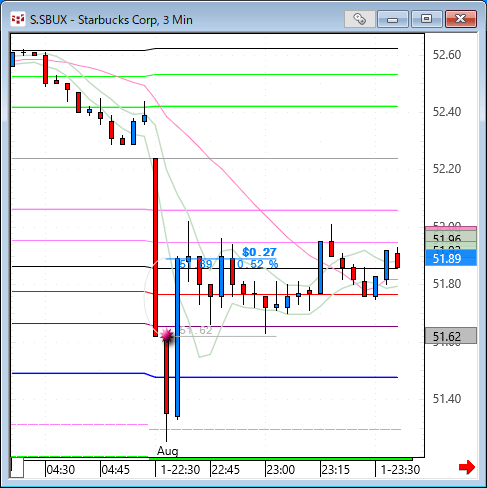The image size is (487, 488).
Task: Click the 04:30 time axis label
Action: [61, 470]
